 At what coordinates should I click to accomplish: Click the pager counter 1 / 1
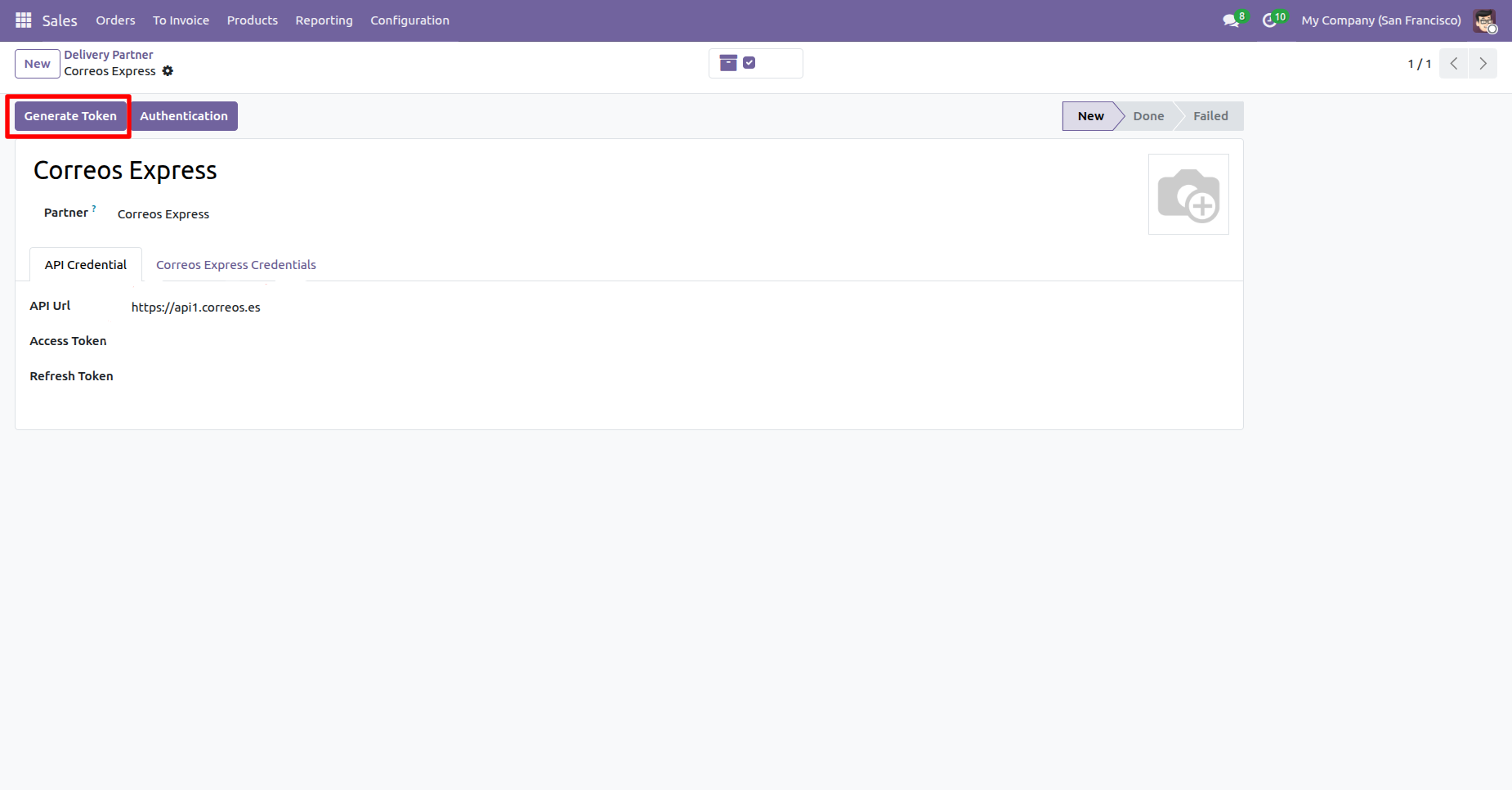[1419, 64]
